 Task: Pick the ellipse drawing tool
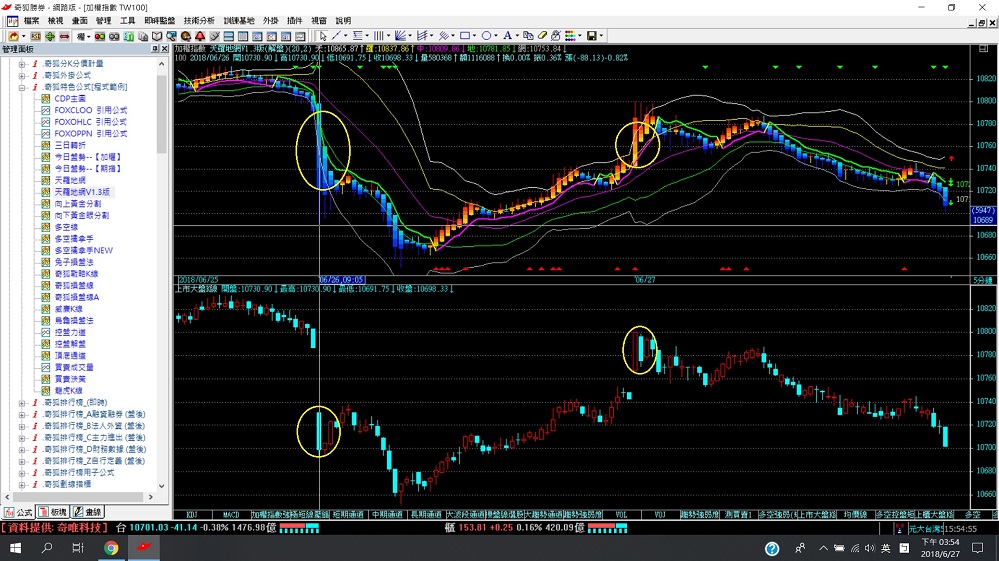pyautogui.click(x=487, y=36)
